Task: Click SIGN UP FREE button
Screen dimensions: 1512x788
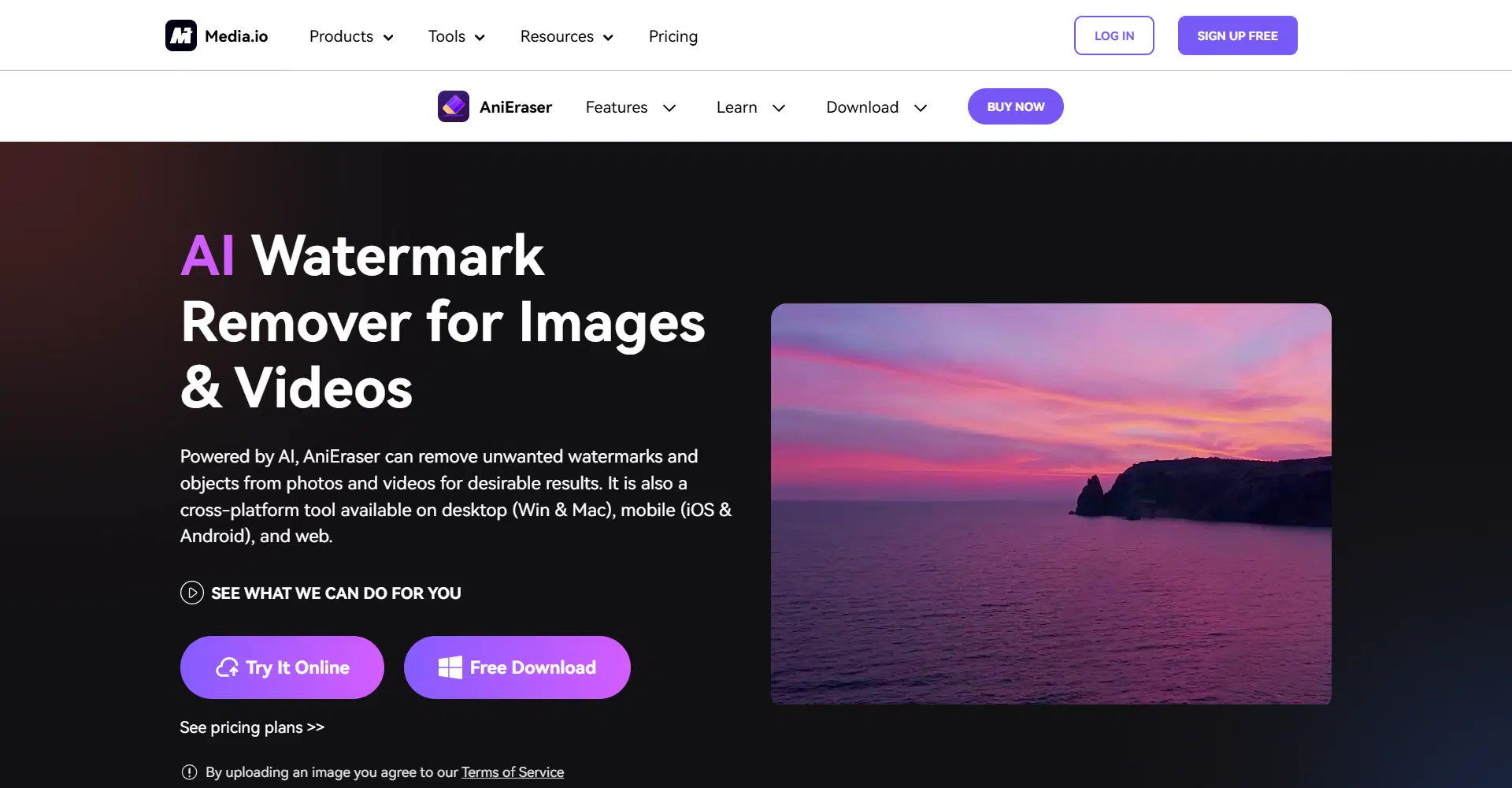Action: [x=1237, y=35]
